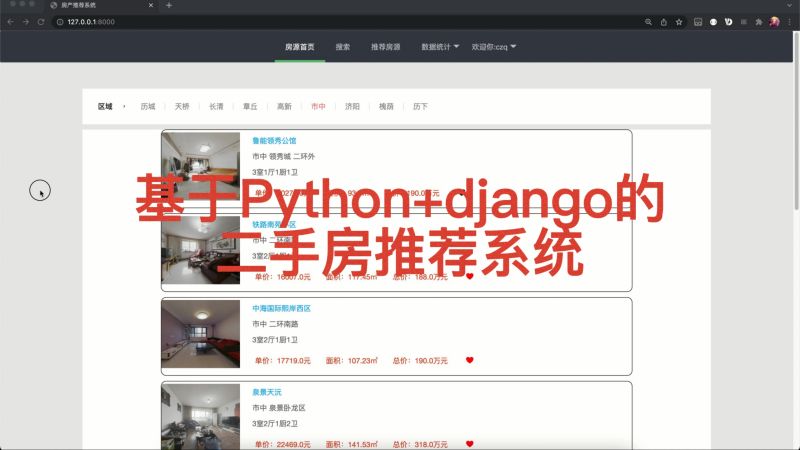
Task: Select the highlighted 市中 district
Action: [318, 107]
